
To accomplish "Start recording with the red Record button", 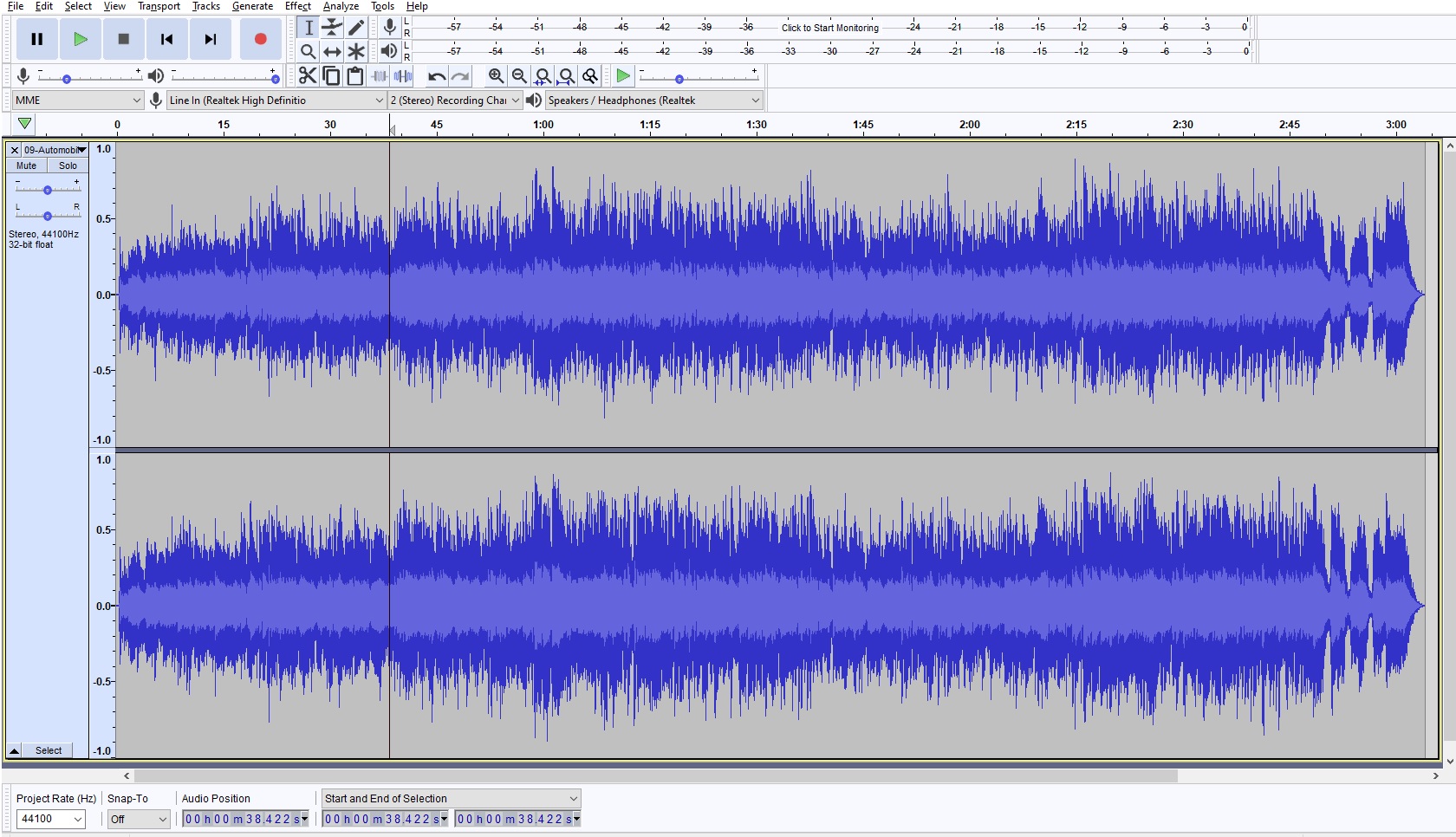I will pyautogui.click(x=260, y=39).
